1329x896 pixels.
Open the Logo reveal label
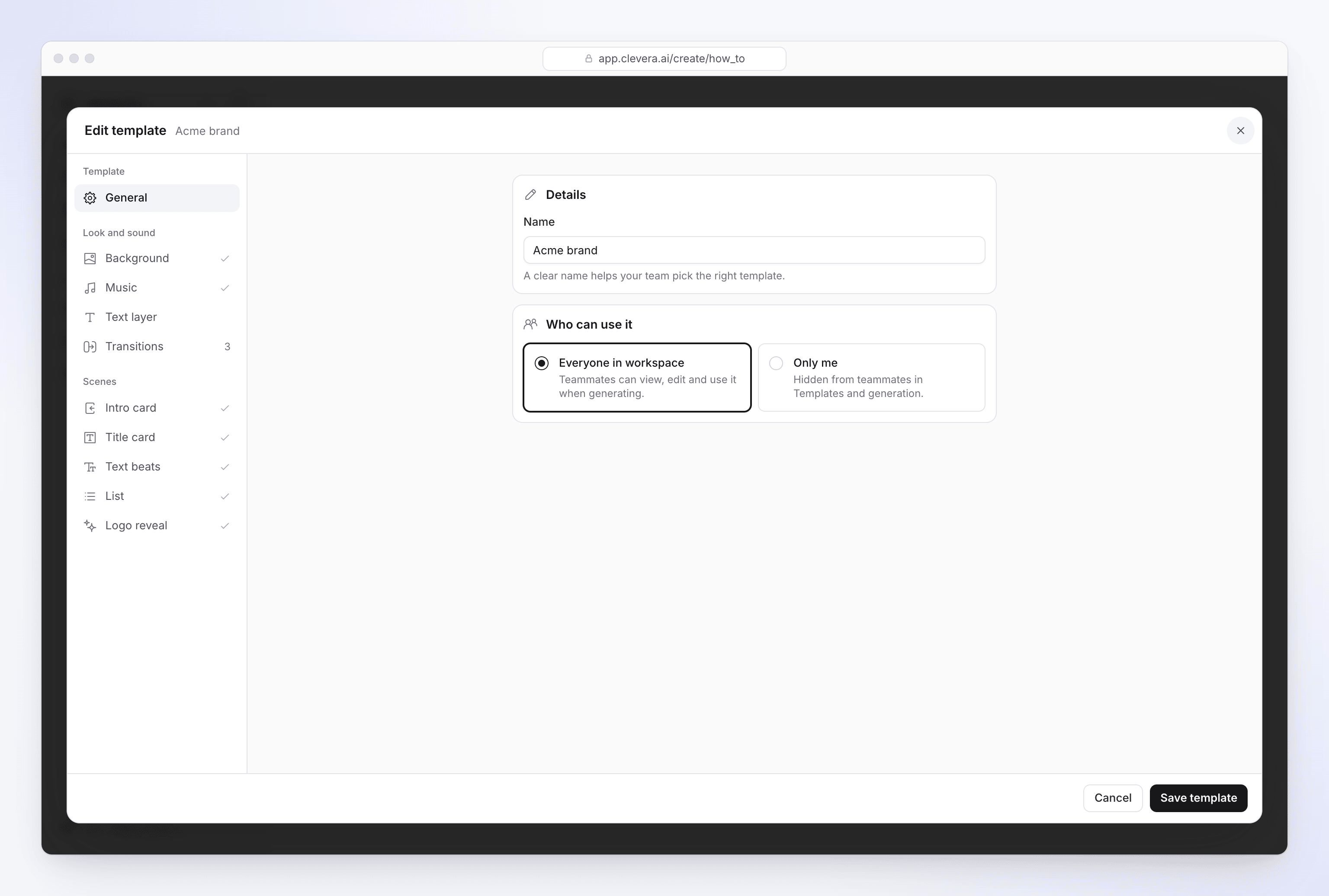pos(136,526)
